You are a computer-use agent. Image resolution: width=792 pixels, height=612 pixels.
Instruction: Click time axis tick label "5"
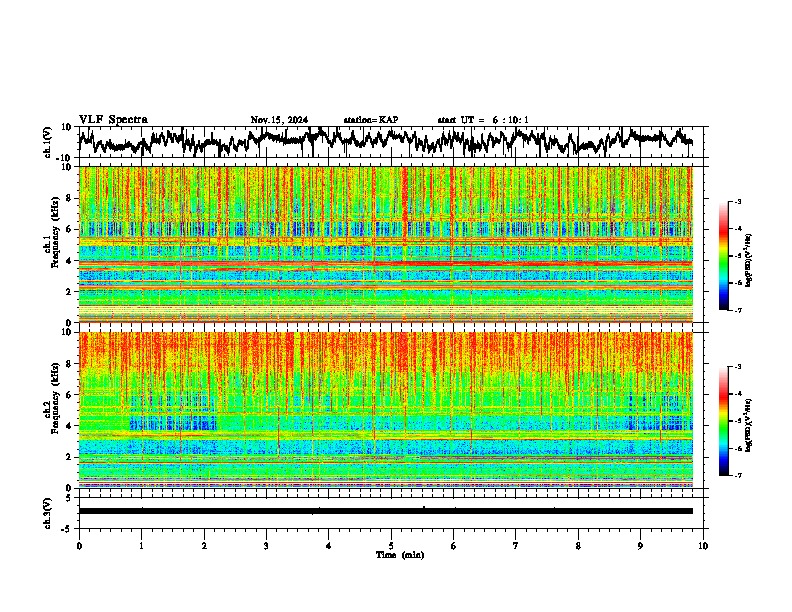point(391,546)
